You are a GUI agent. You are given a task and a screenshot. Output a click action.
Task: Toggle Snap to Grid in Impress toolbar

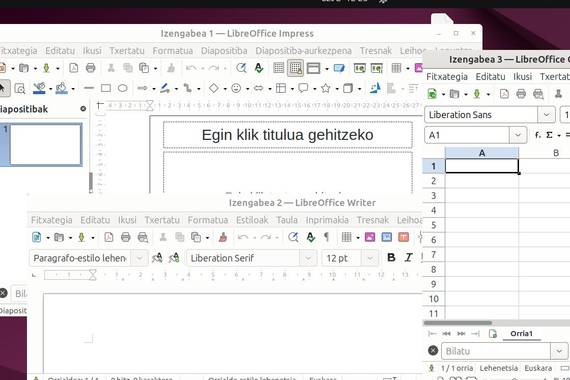pos(296,68)
